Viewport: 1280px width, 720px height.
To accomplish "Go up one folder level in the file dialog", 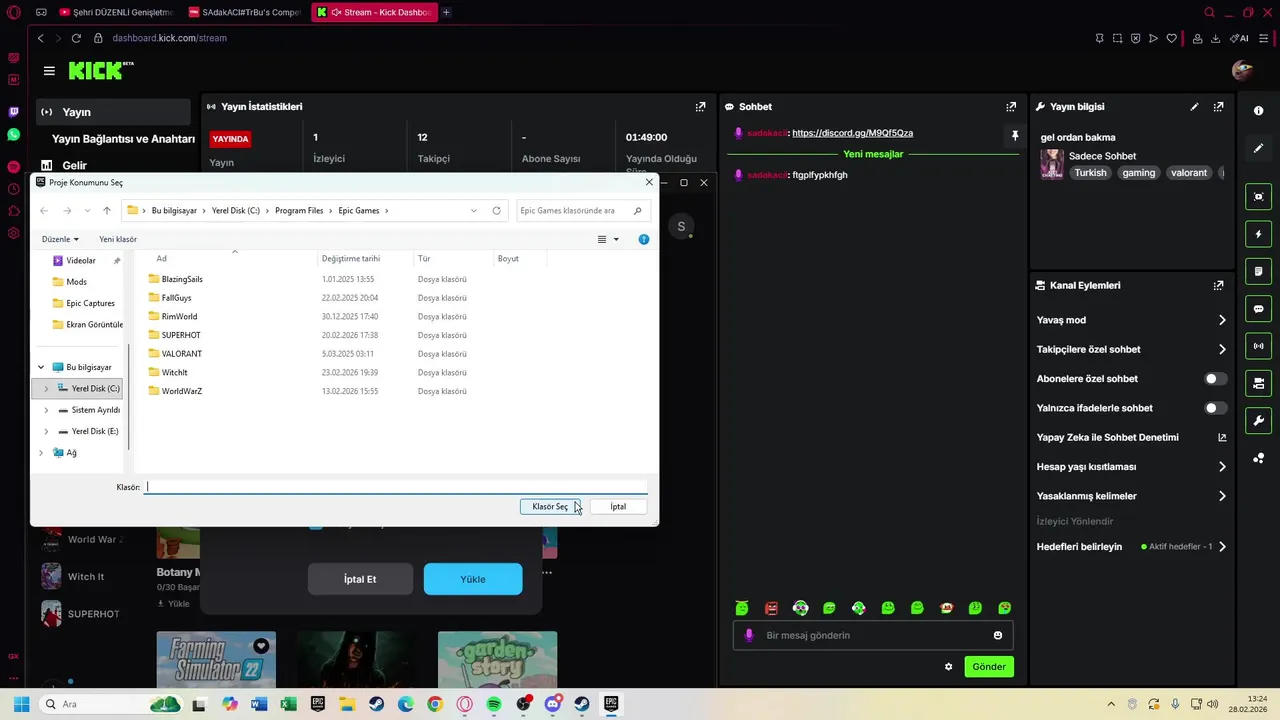I will click(107, 211).
